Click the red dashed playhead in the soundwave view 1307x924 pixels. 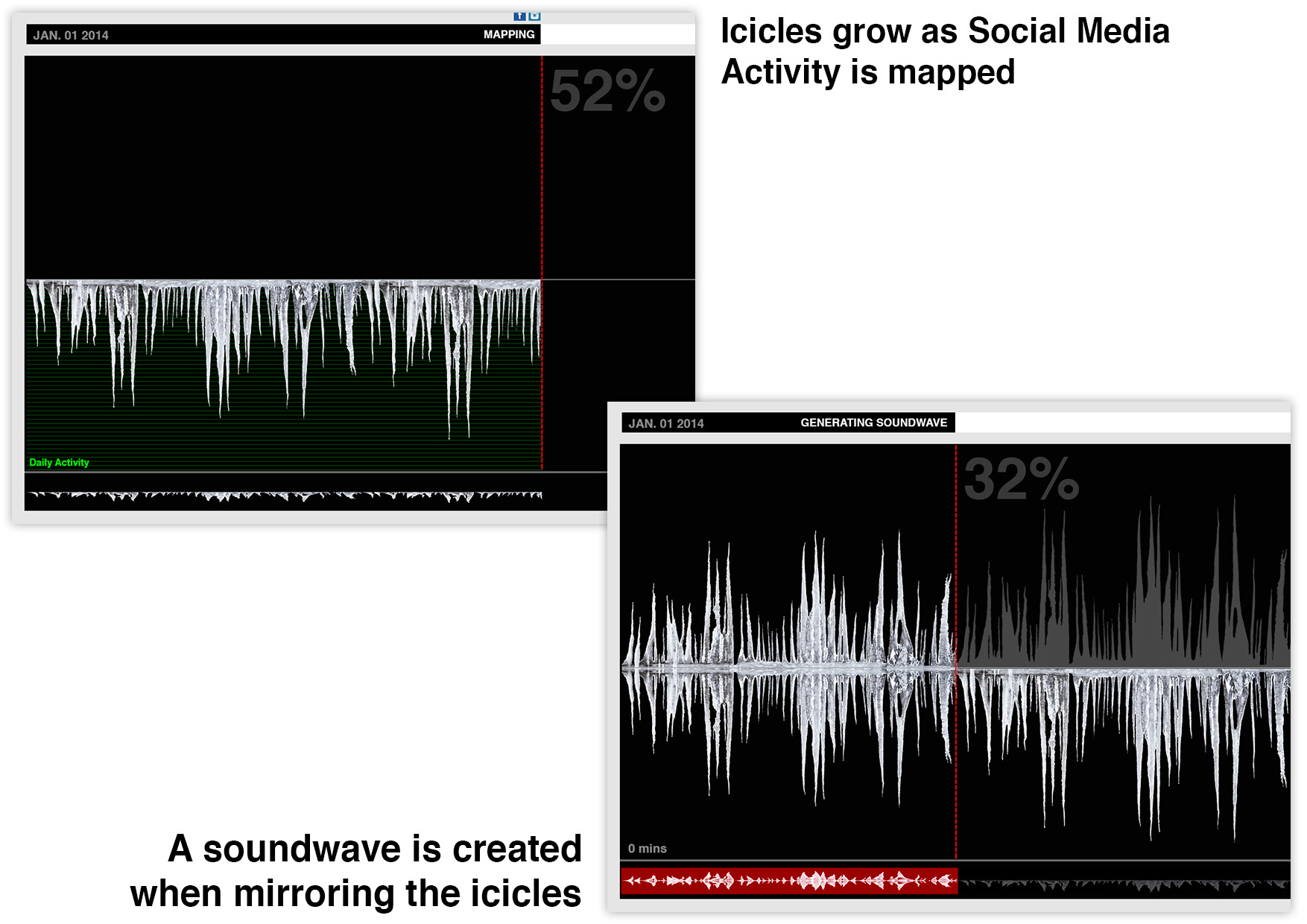(956, 652)
